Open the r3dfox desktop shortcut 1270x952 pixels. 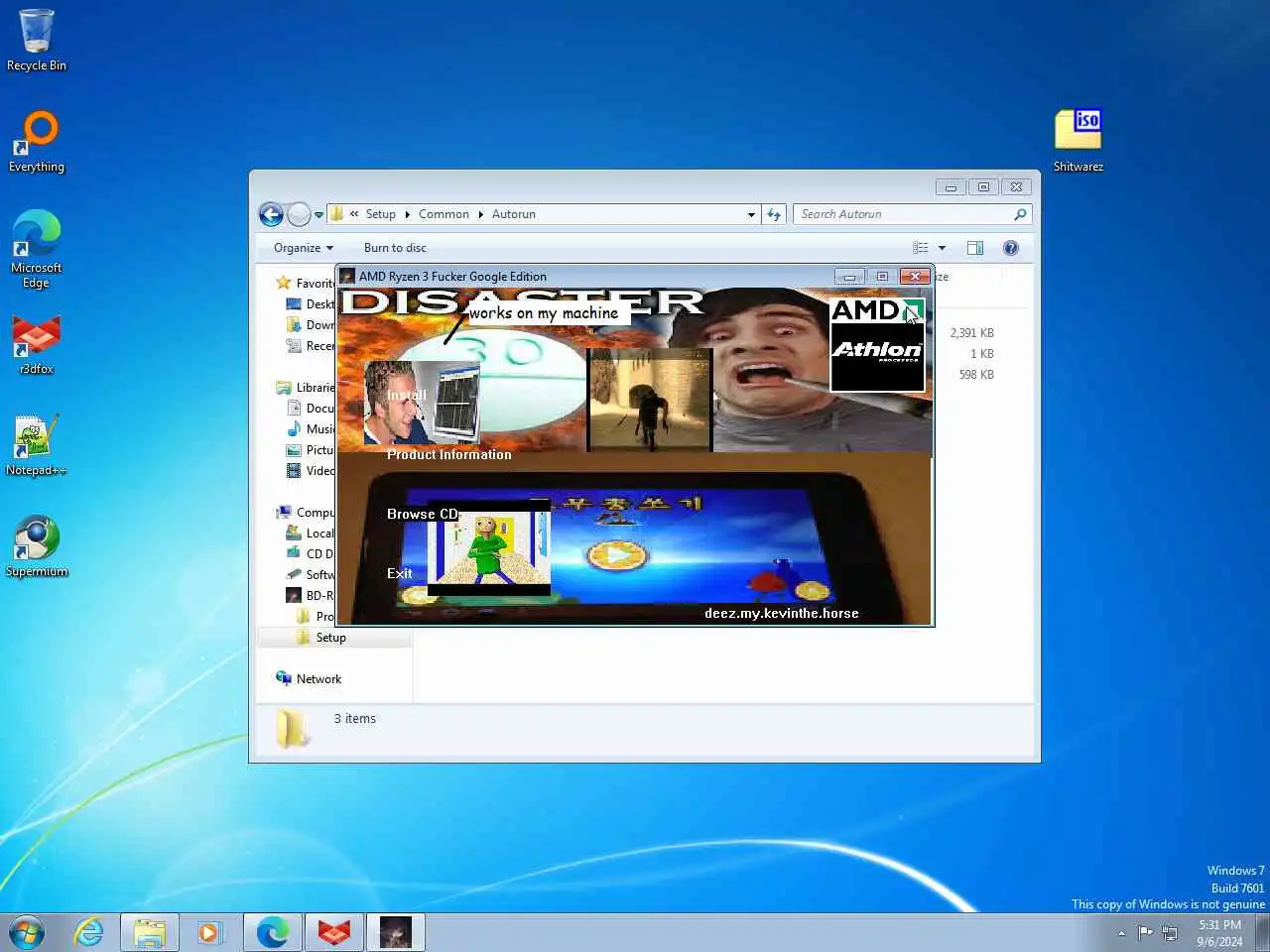[x=37, y=345]
